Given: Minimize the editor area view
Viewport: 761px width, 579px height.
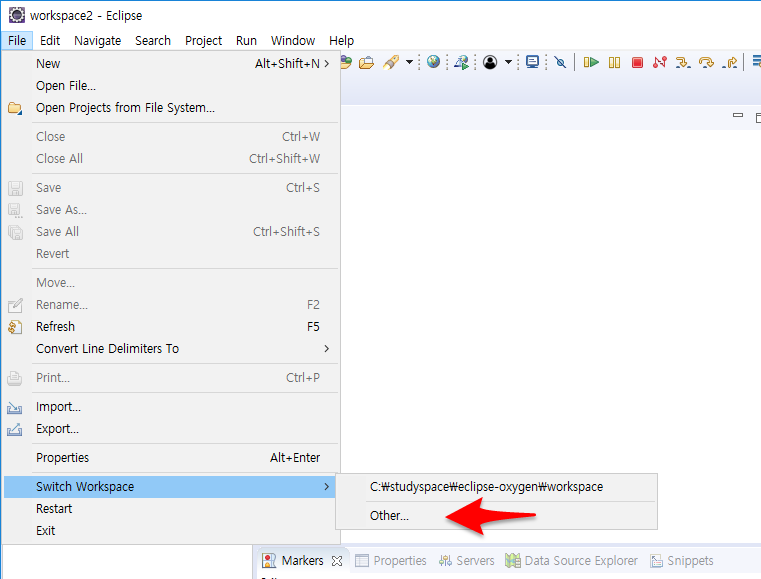Looking at the screenshot, I should pos(738,116).
